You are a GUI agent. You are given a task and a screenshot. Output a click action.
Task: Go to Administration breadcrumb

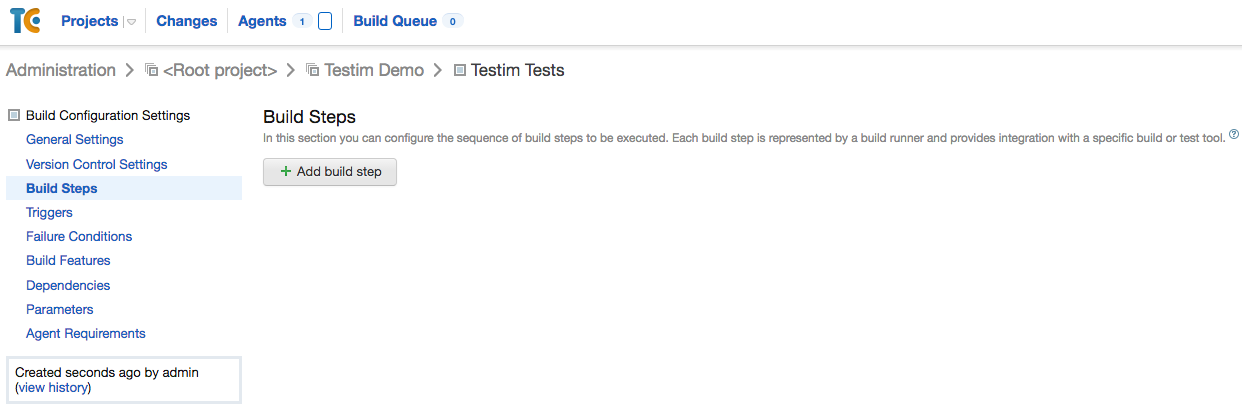coord(61,70)
